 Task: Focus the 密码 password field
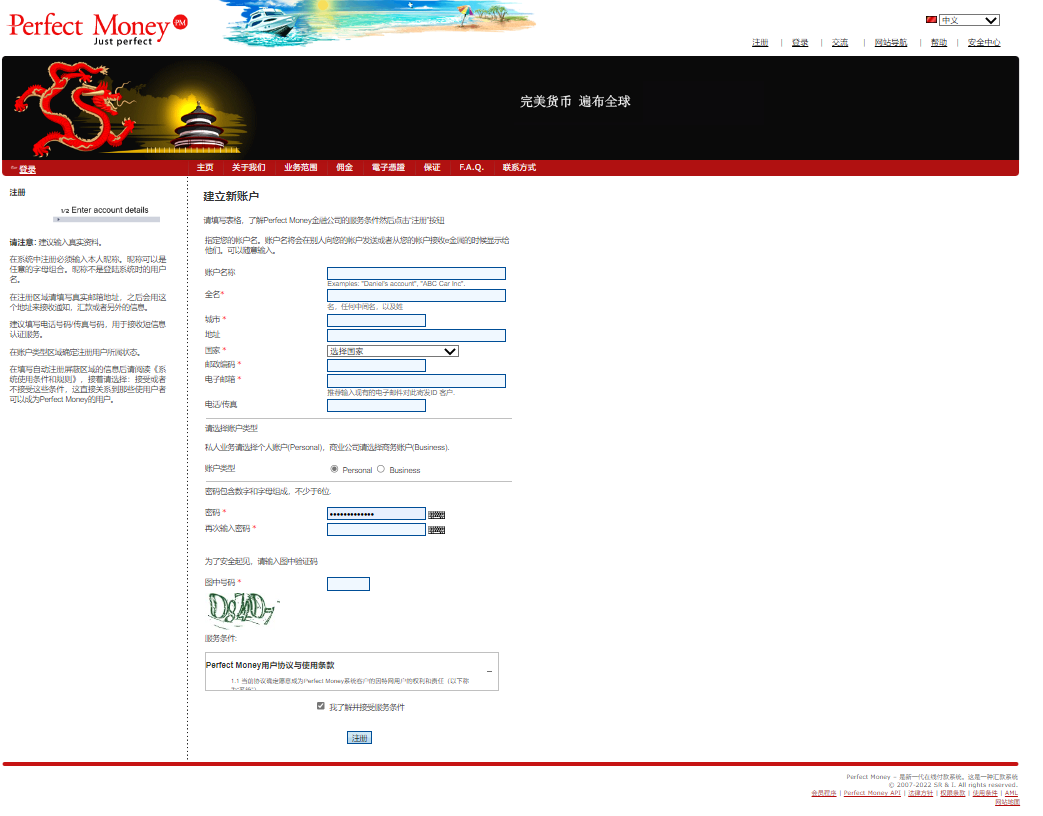coord(376,513)
